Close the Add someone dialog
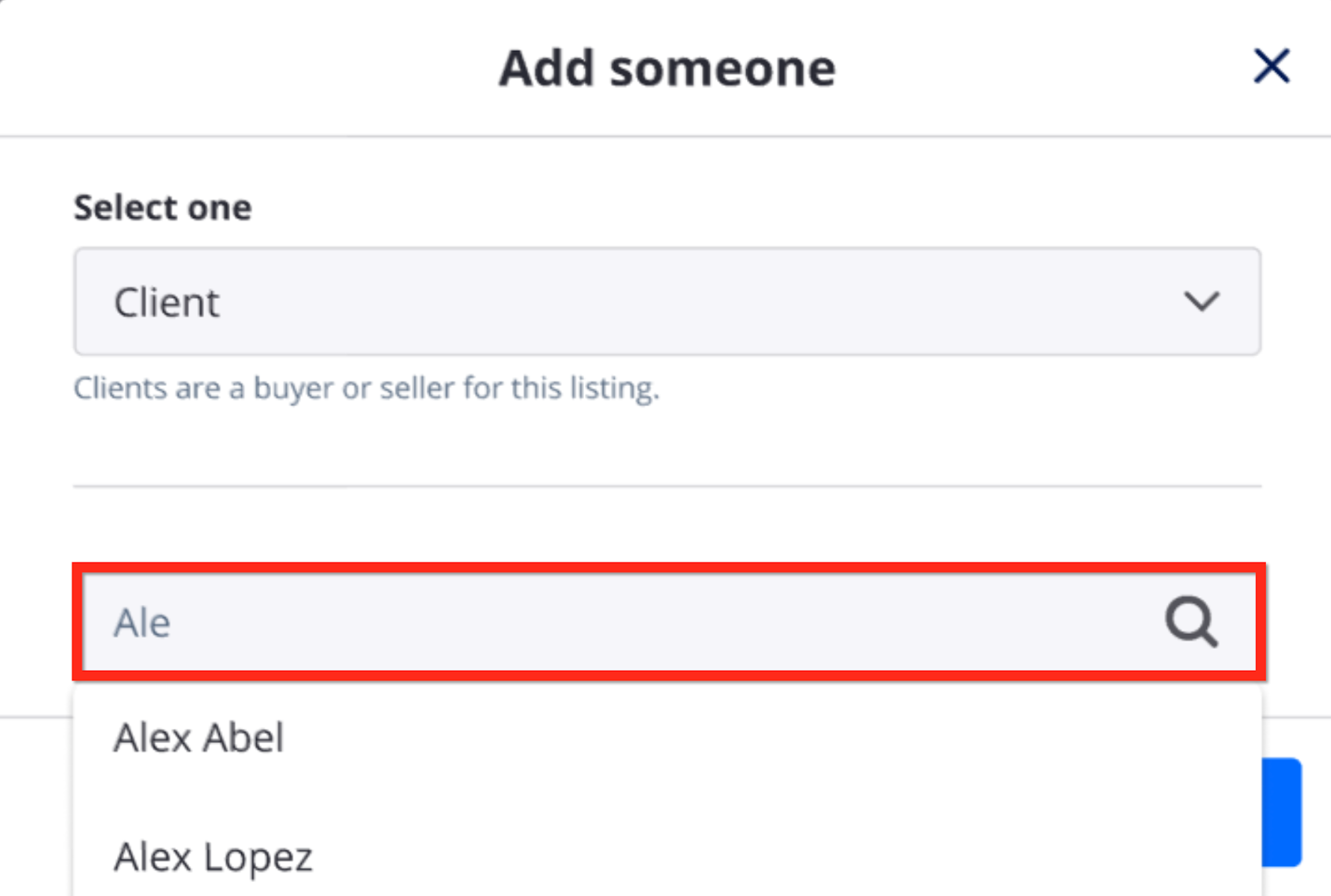The width and height of the screenshot is (1331, 896). (1271, 66)
